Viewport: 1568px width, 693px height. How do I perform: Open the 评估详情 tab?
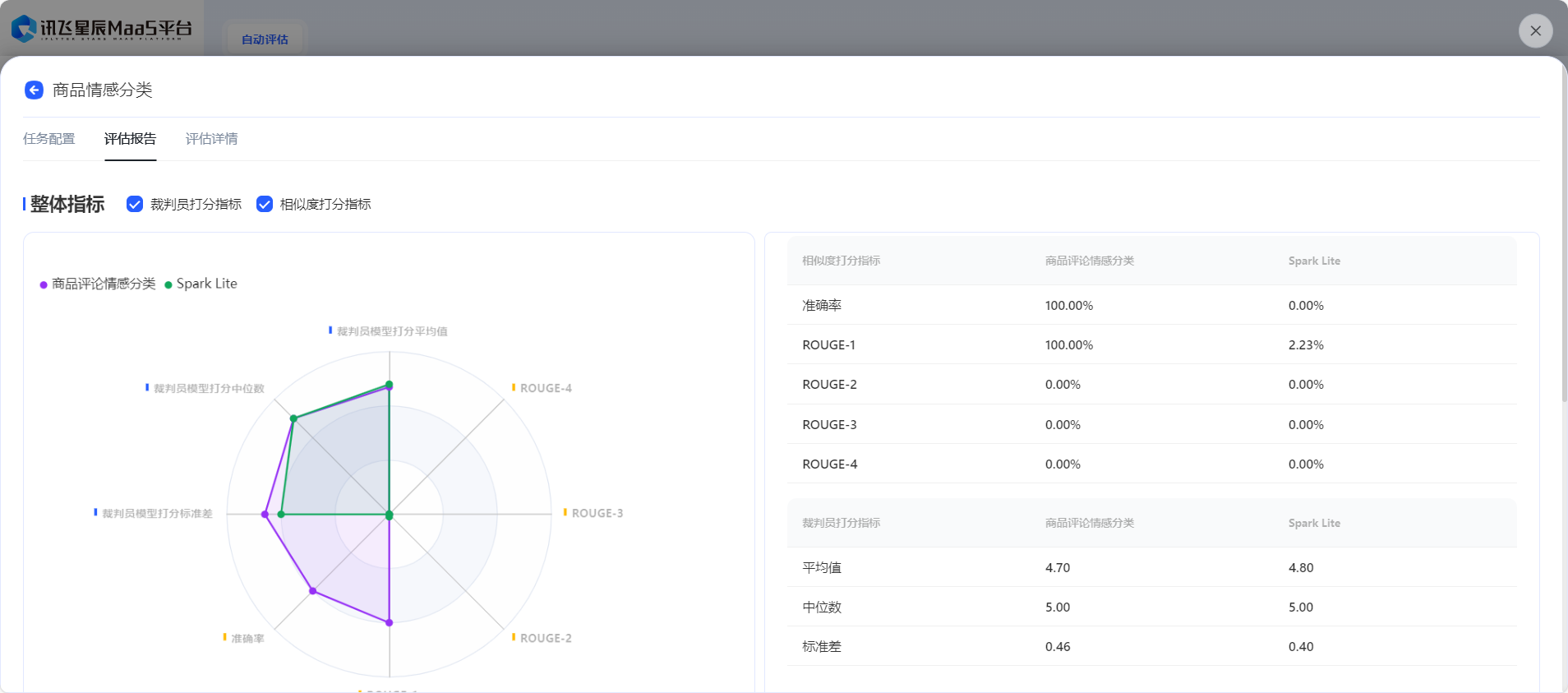(x=211, y=139)
